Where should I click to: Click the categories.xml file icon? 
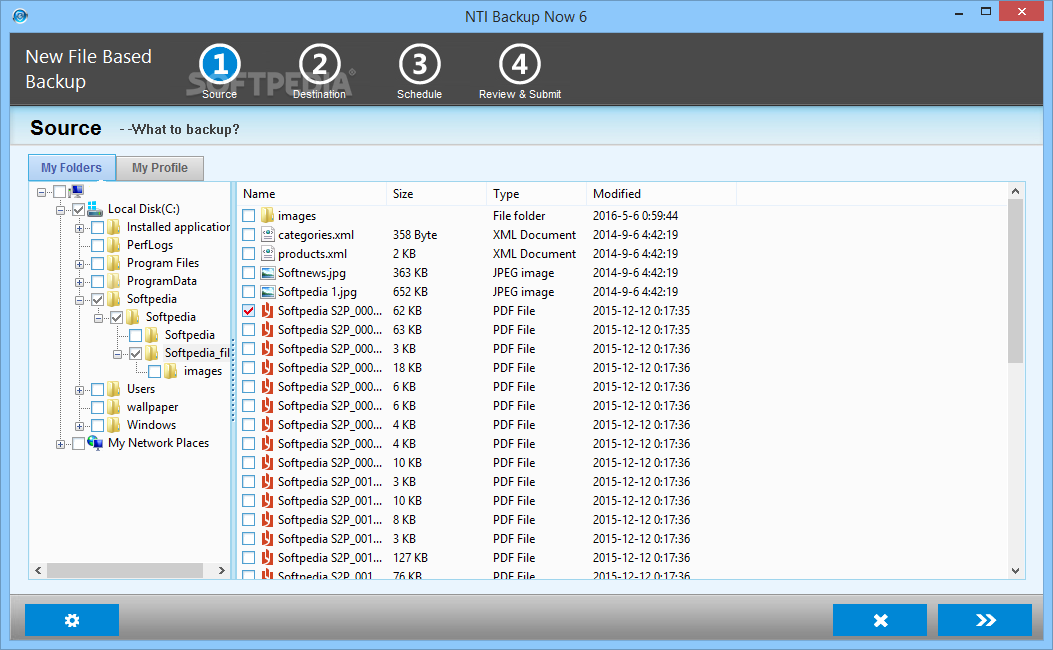click(267, 234)
